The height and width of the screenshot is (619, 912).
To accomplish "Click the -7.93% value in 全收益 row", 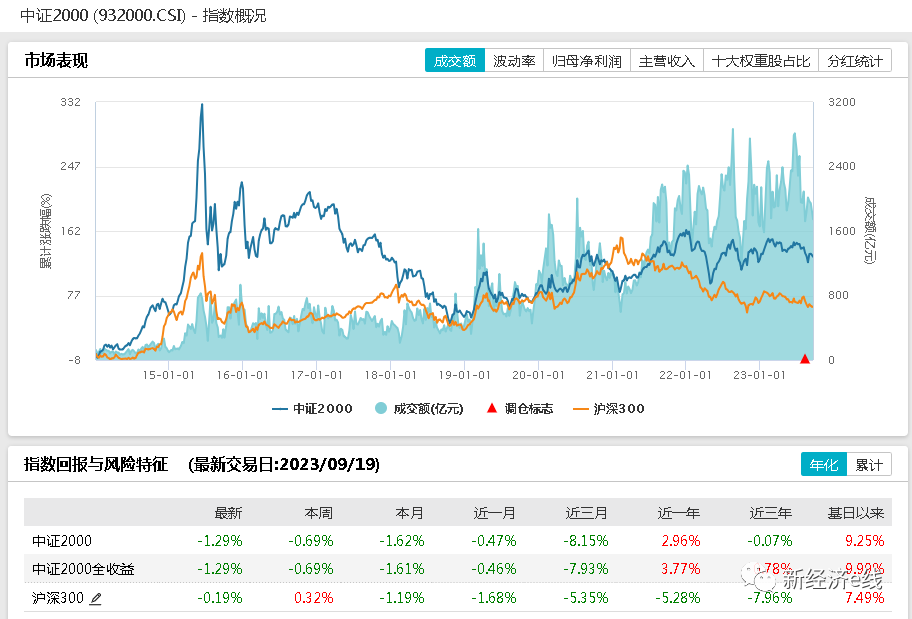I will click(x=586, y=569).
